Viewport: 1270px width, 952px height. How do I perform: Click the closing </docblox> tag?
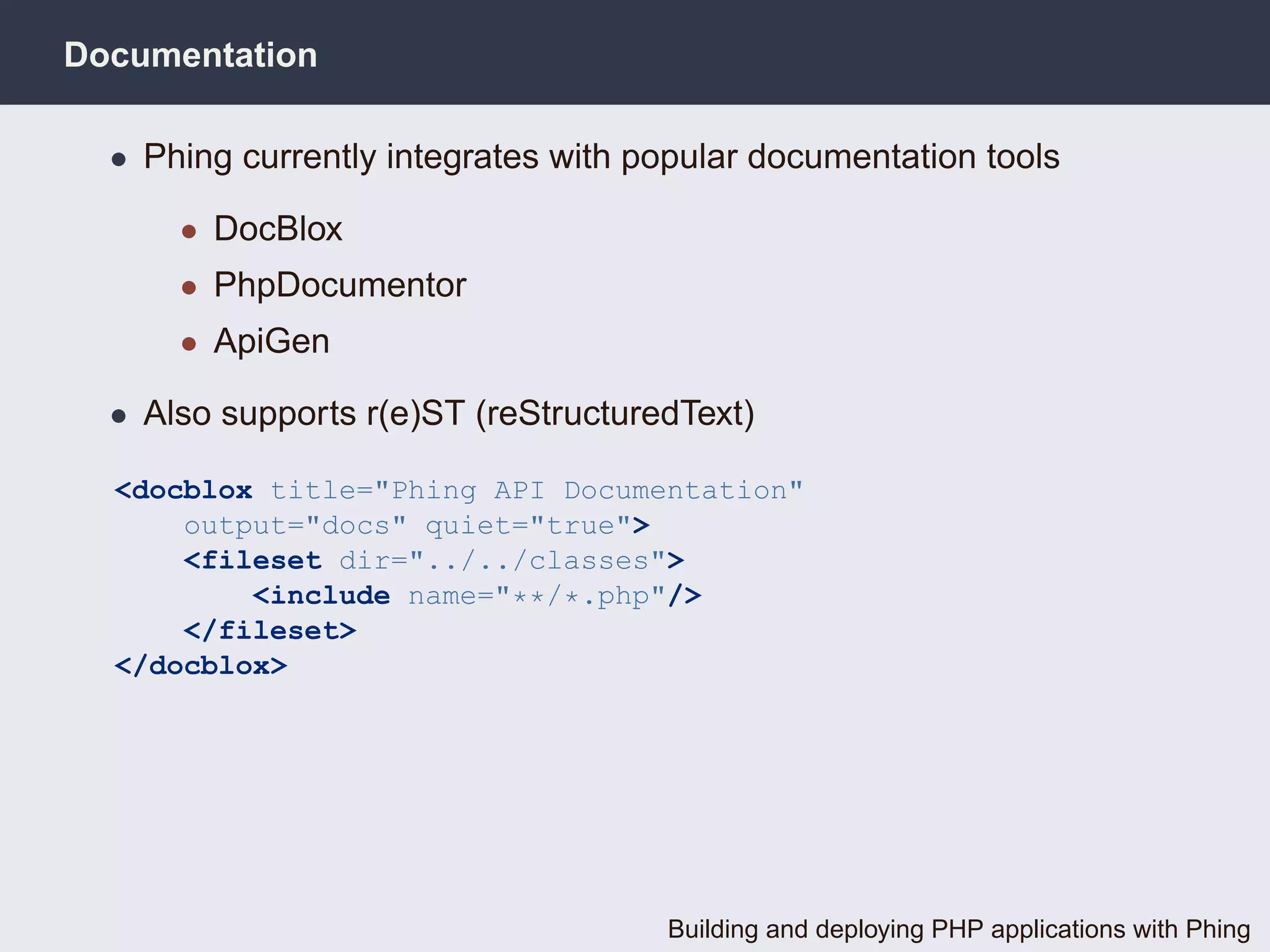click(x=201, y=666)
